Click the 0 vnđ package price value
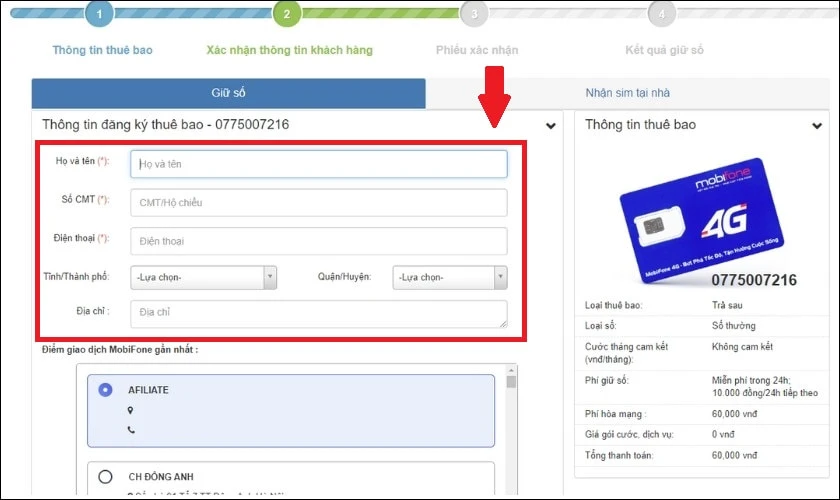This screenshot has height=500, width=840. [723, 435]
